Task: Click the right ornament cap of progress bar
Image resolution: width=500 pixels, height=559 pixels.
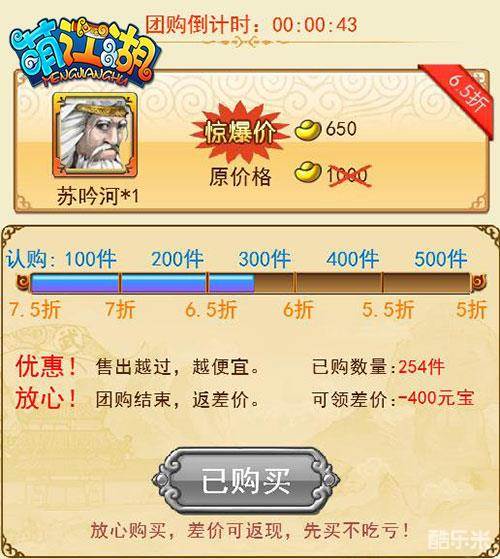Action: coord(478,283)
